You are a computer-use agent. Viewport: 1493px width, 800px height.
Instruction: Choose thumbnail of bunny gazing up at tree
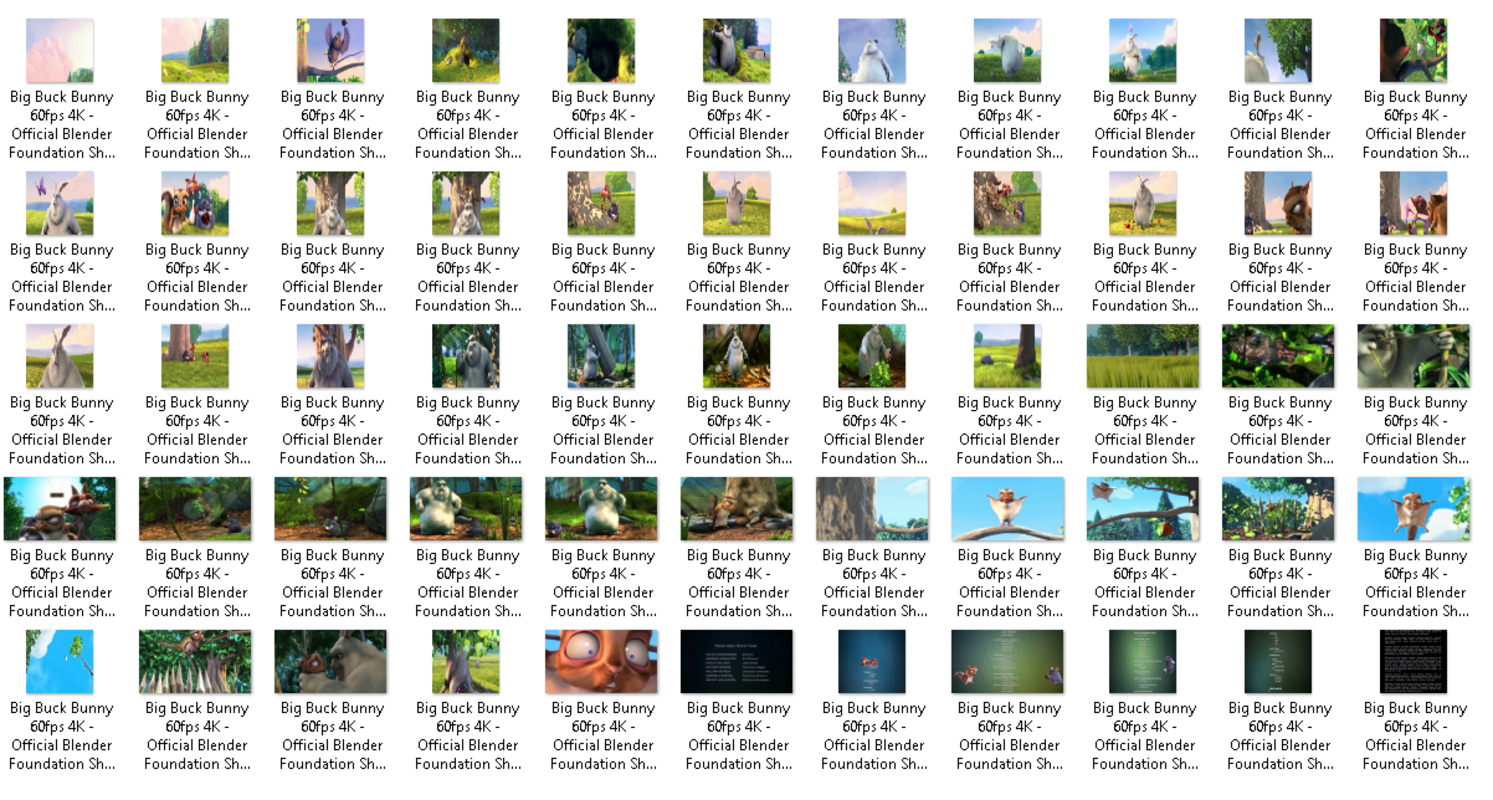[1279, 51]
